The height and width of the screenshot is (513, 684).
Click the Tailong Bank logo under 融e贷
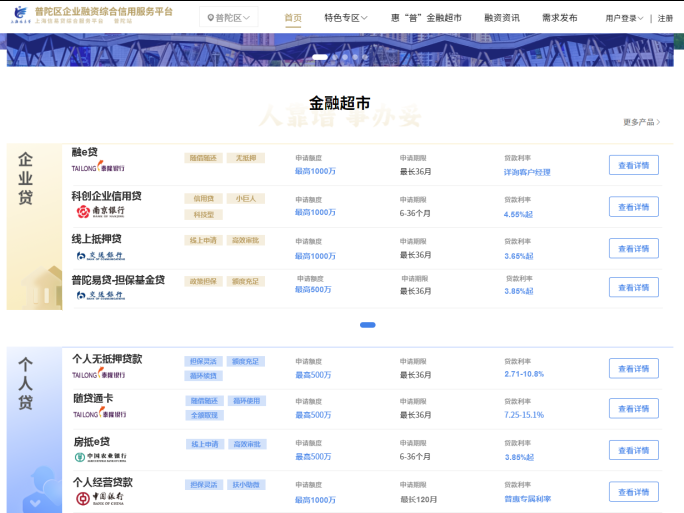pyautogui.click(x=98, y=168)
